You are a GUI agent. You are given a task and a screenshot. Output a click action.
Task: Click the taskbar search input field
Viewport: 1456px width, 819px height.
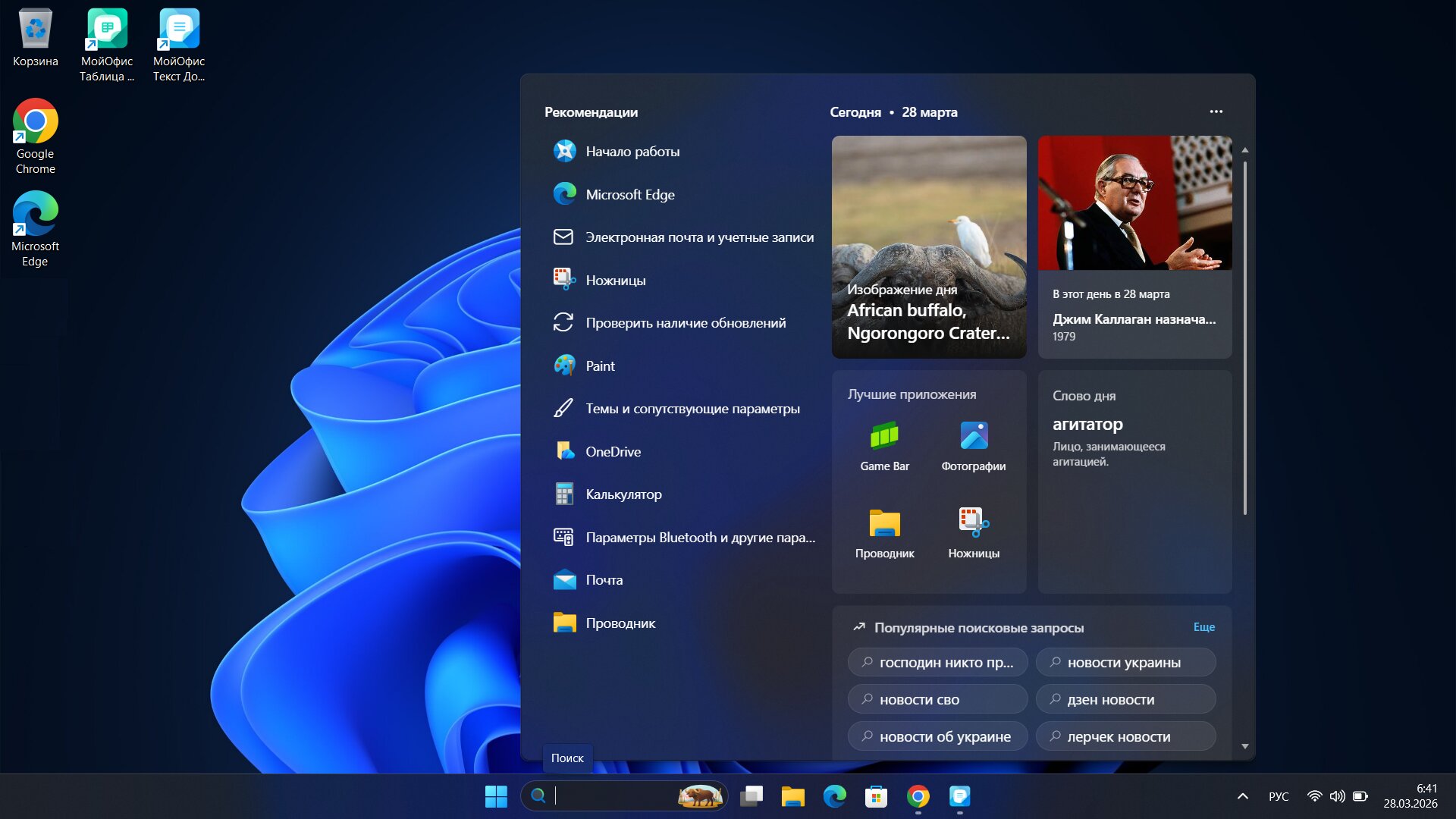[x=614, y=796]
